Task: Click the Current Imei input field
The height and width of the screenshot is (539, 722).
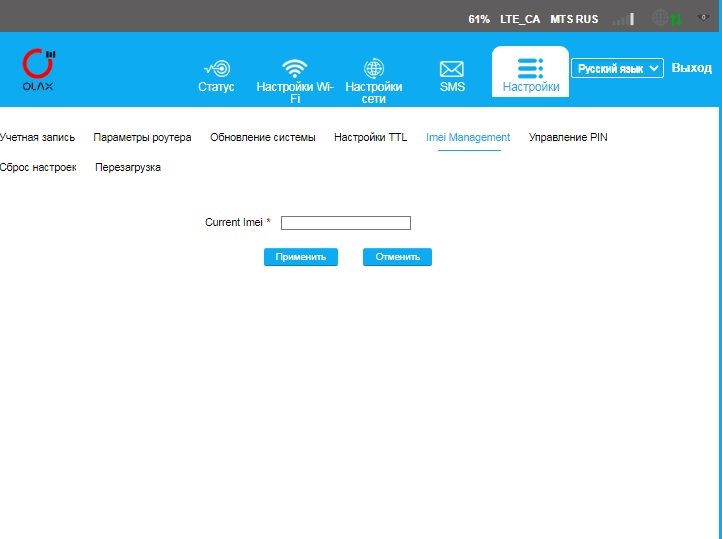Action: pyautogui.click(x=345, y=223)
